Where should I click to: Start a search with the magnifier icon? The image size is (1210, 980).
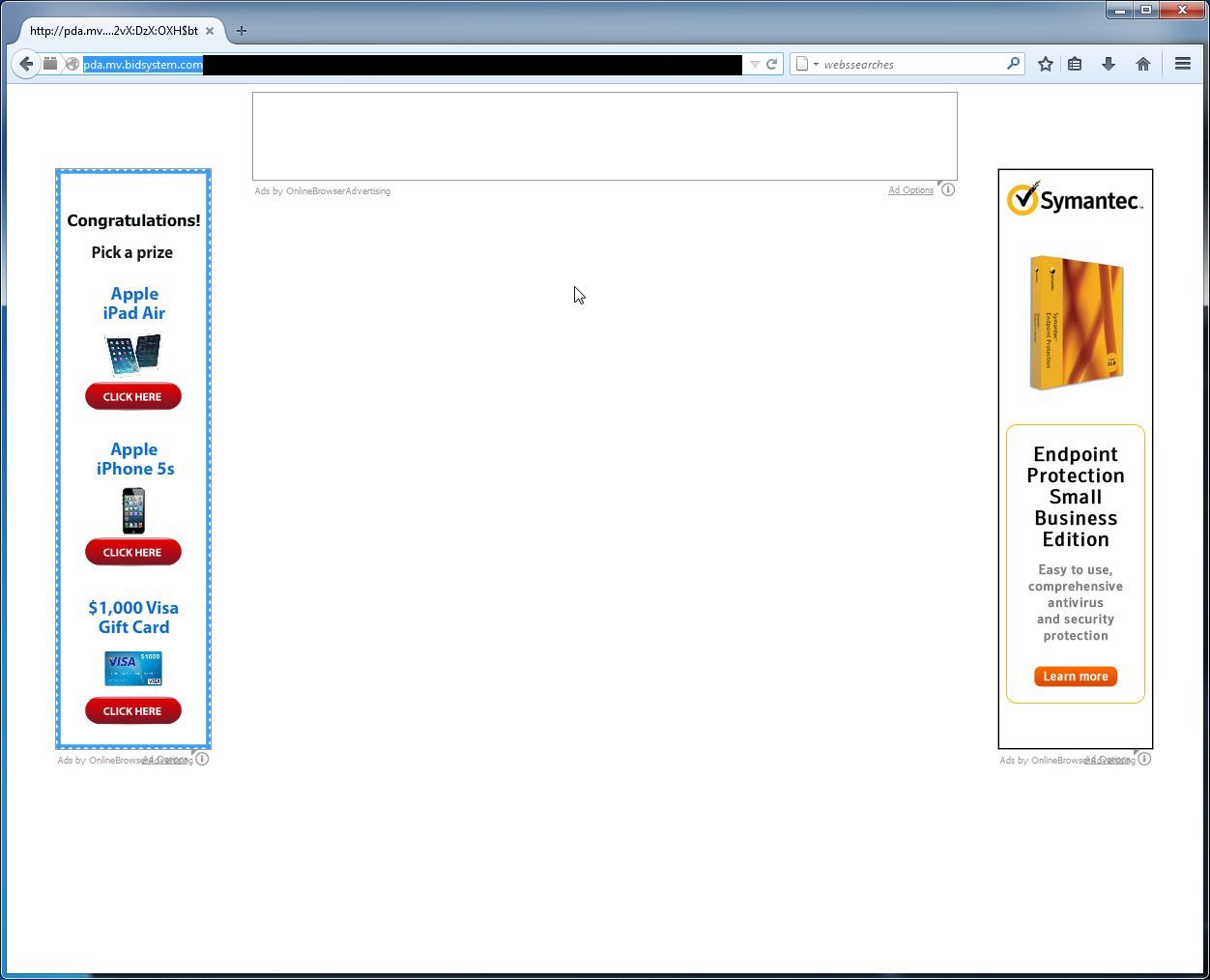(1012, 63)
